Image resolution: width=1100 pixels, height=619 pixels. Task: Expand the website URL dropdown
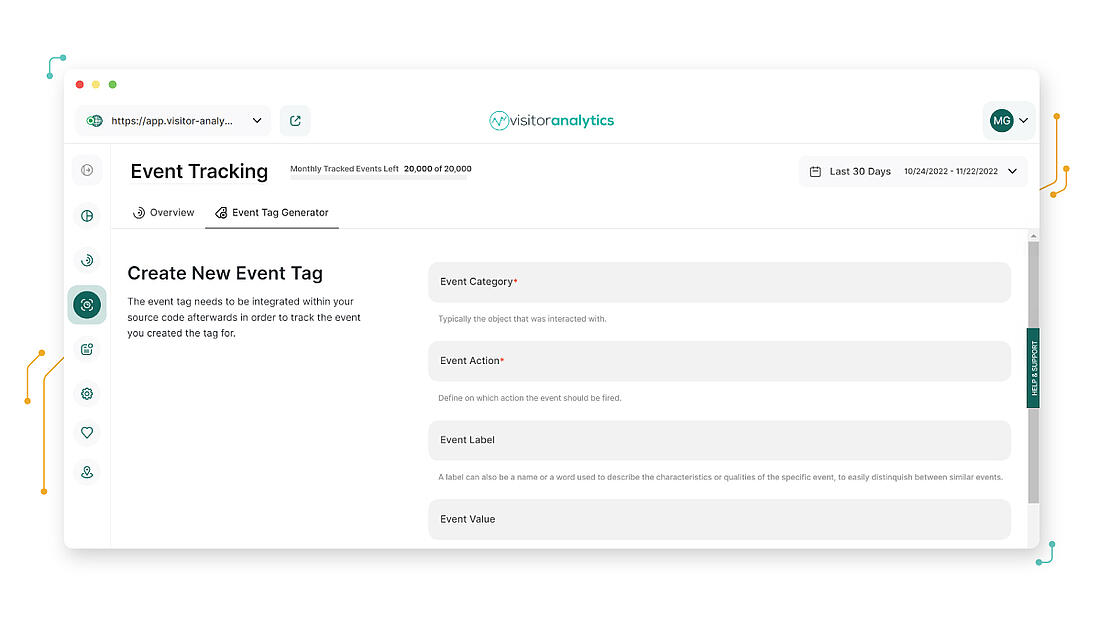click(x=257, y=121)
